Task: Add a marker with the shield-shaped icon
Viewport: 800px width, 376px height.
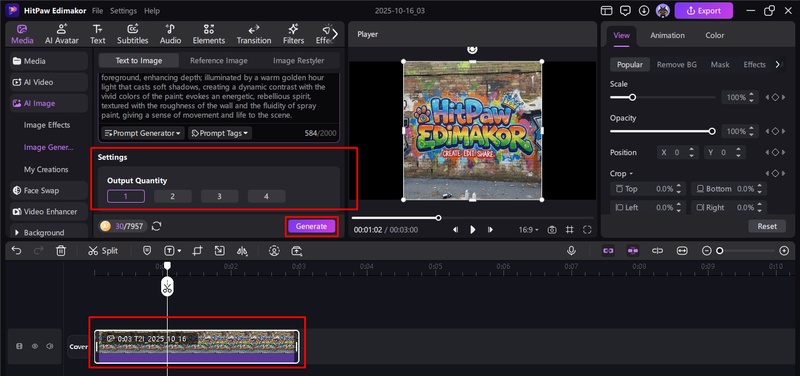Action: (x=147, y=250)
